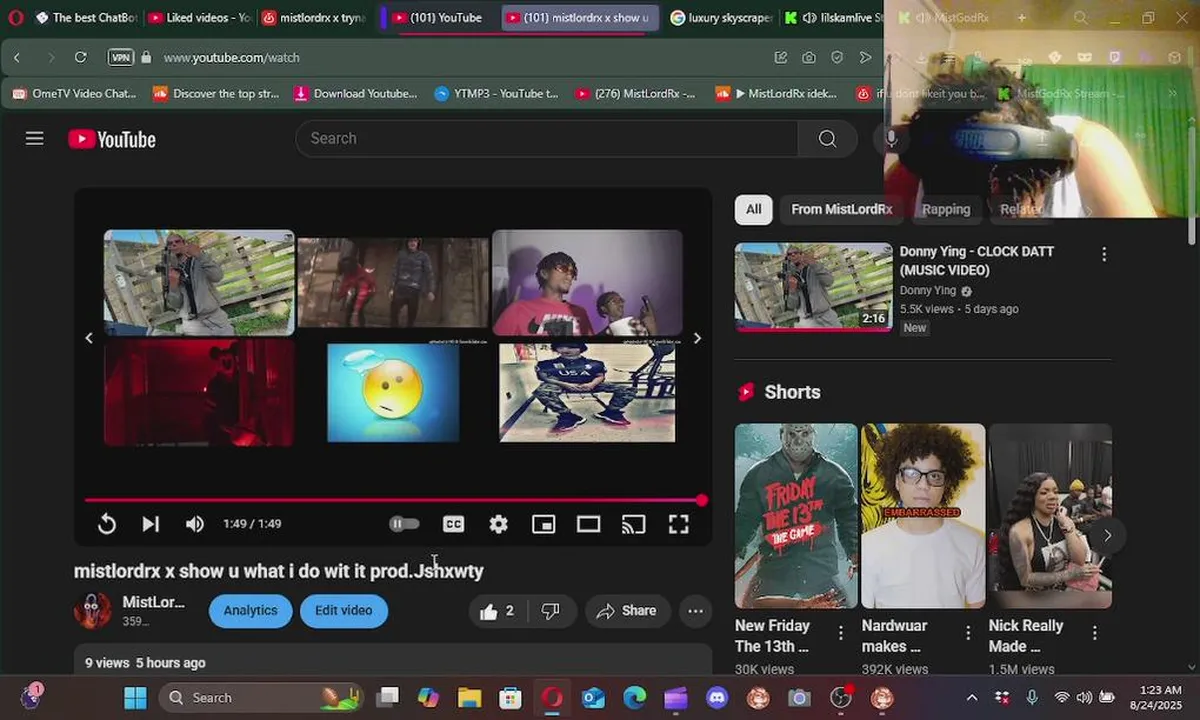The width and height of the screenshot is (1200, 720).
Task: Share the video
Action: tap(627, 611)
